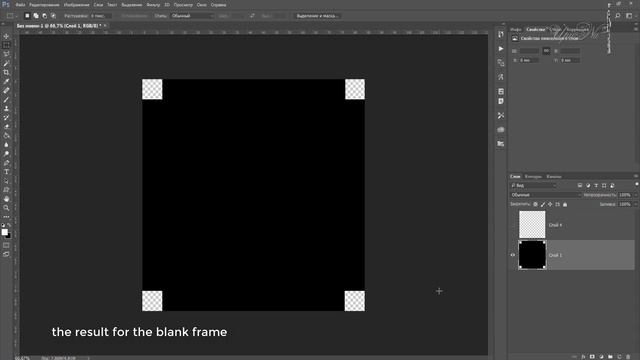Switch to the Контуры tab
Image resolution: width=640 pixels, height=360 pixels.
click(x=533, y=177)
